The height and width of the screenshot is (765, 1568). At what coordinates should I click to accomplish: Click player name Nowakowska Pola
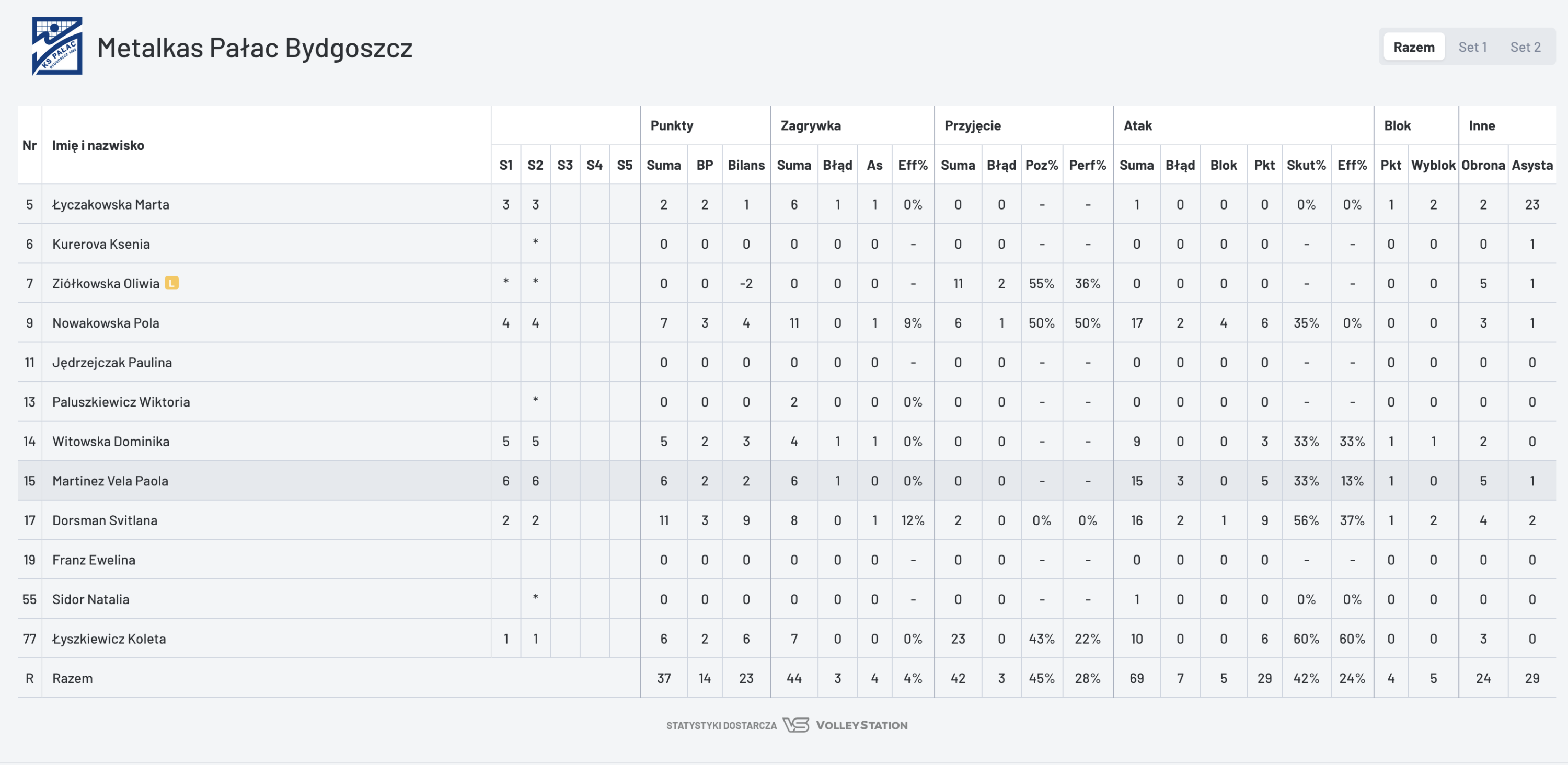[x=106, y=322]
